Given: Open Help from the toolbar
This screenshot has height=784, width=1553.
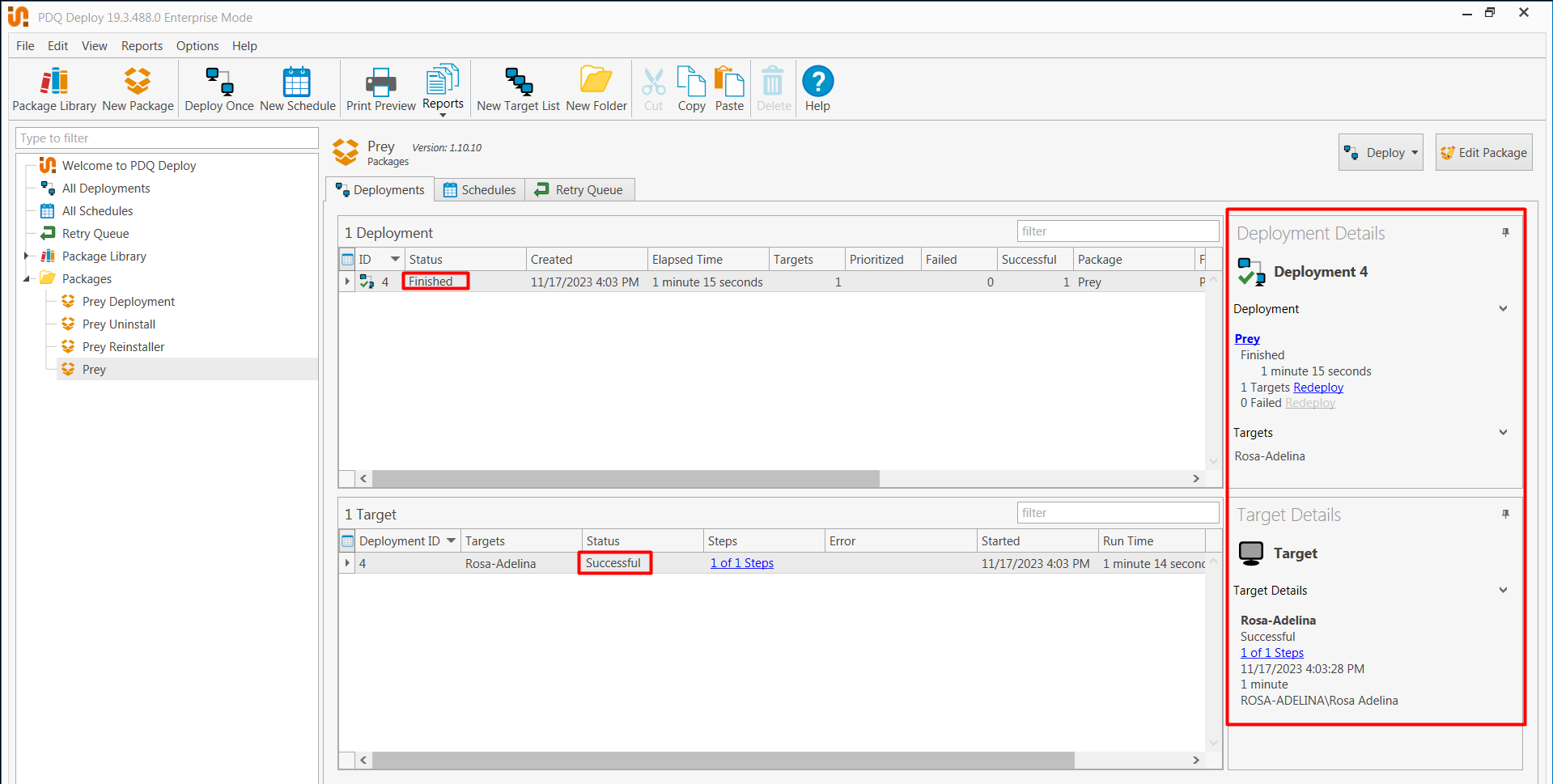Looking at the screenshot, I should coord(817,89).
